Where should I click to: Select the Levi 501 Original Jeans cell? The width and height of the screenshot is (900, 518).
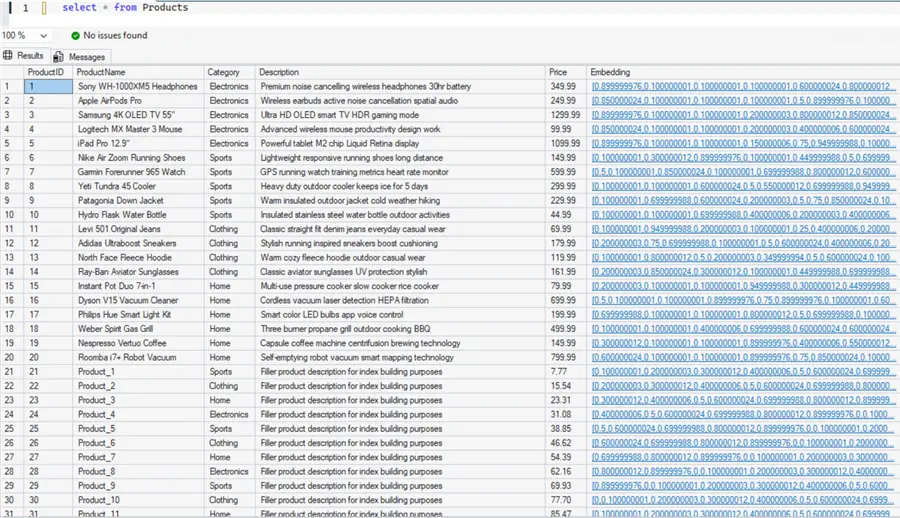pyautogui.click(x=138, y=229)
